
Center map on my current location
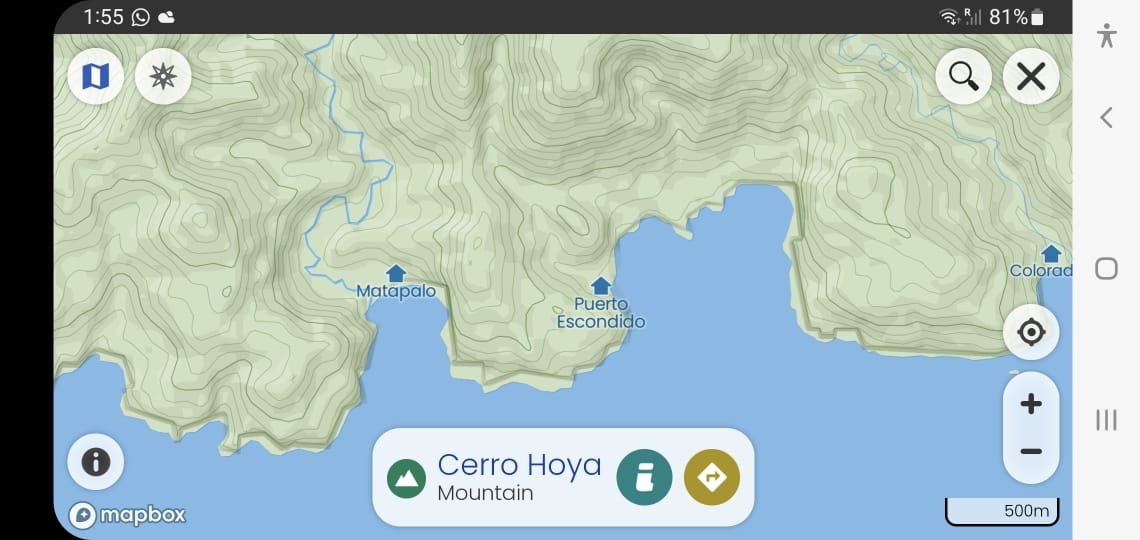coord(1031,332)
